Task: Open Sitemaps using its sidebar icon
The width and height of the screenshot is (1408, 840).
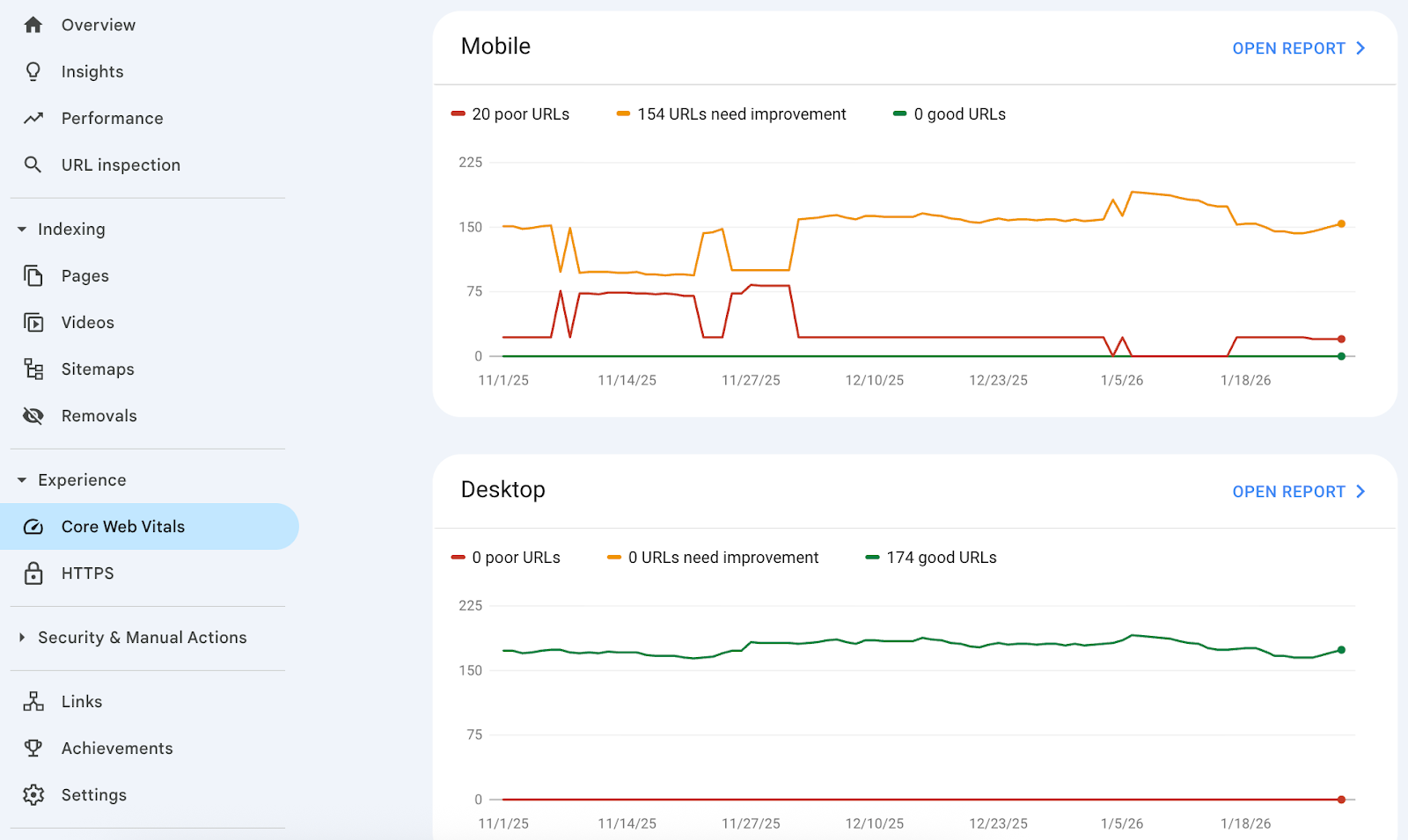Action: click(x=33, y=369)
